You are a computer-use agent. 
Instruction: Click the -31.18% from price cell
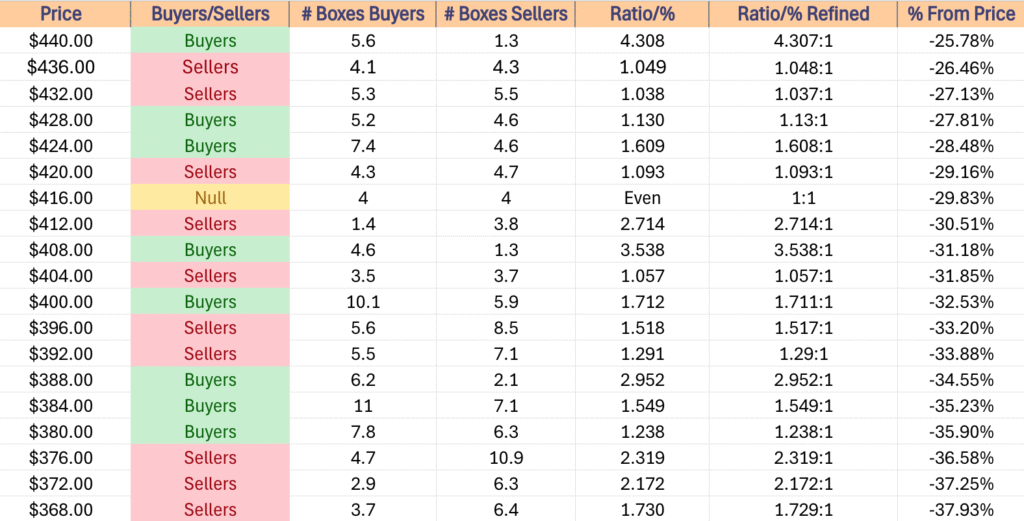point(961,250)
